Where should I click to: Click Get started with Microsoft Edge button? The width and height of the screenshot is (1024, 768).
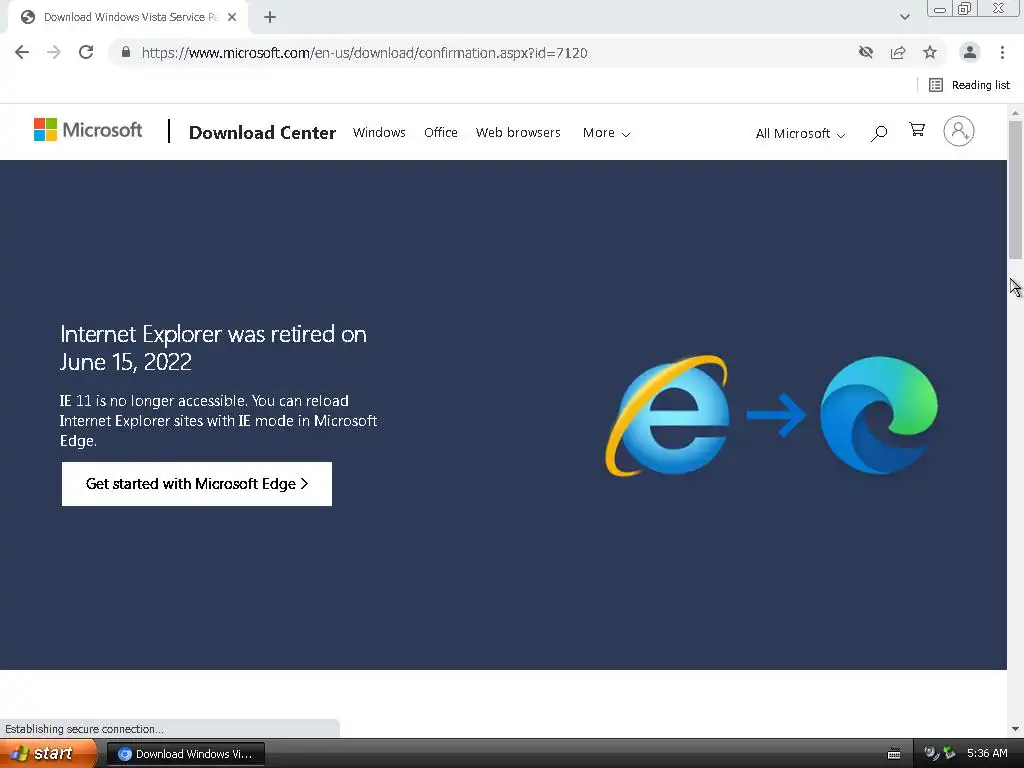point(197,484)
